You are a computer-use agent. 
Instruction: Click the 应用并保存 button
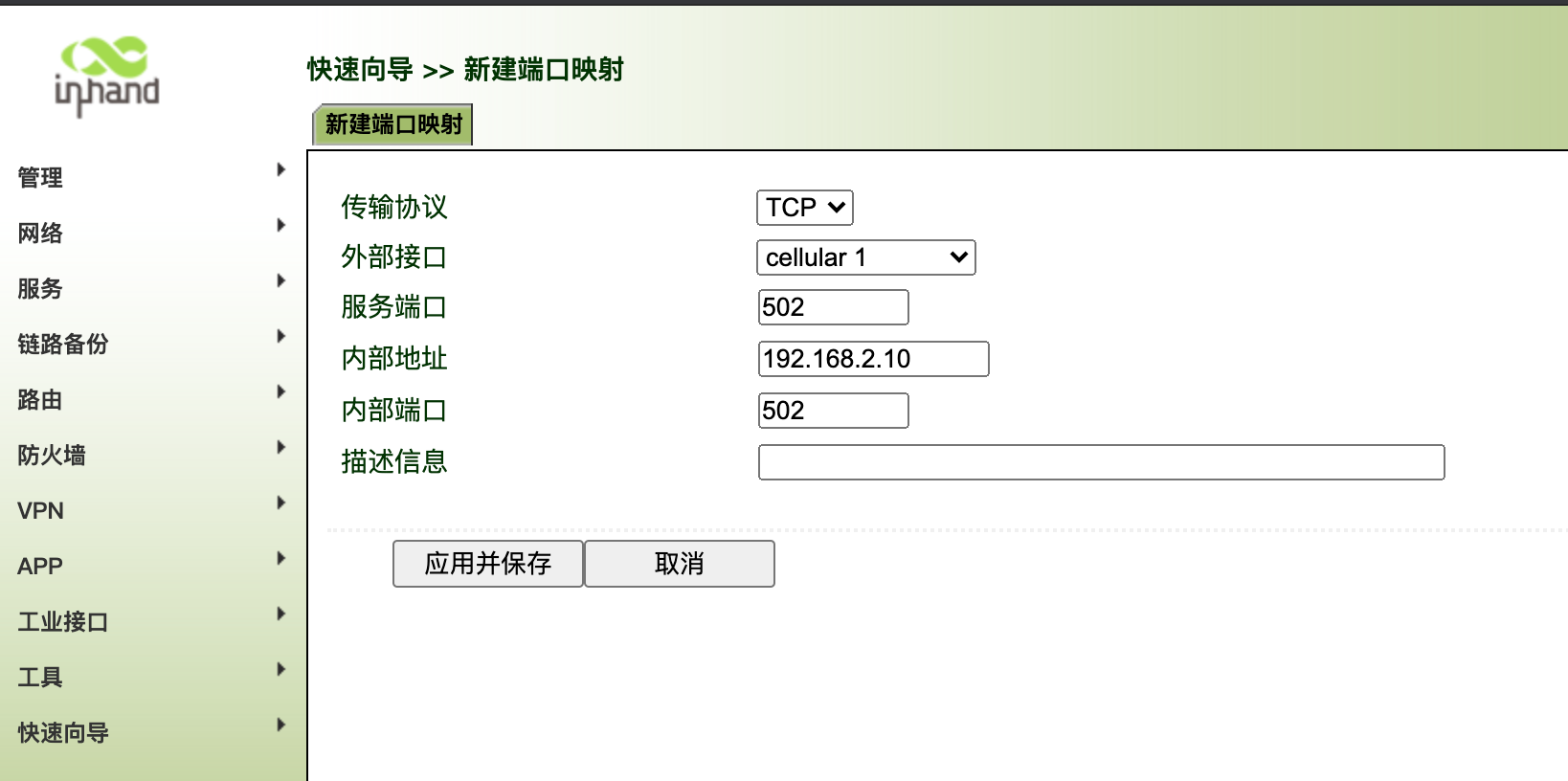pyautogui.click(x=487, y=564)
